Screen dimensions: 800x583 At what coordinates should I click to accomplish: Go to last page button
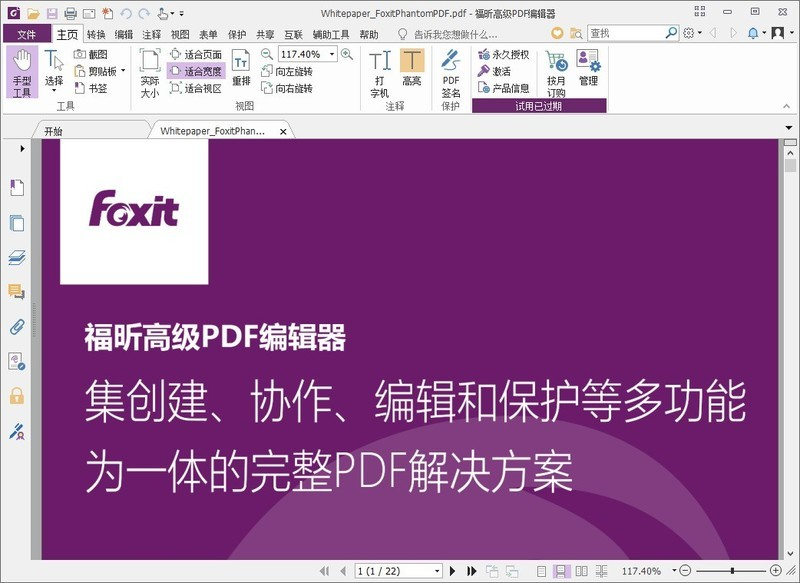click(471, 571)
